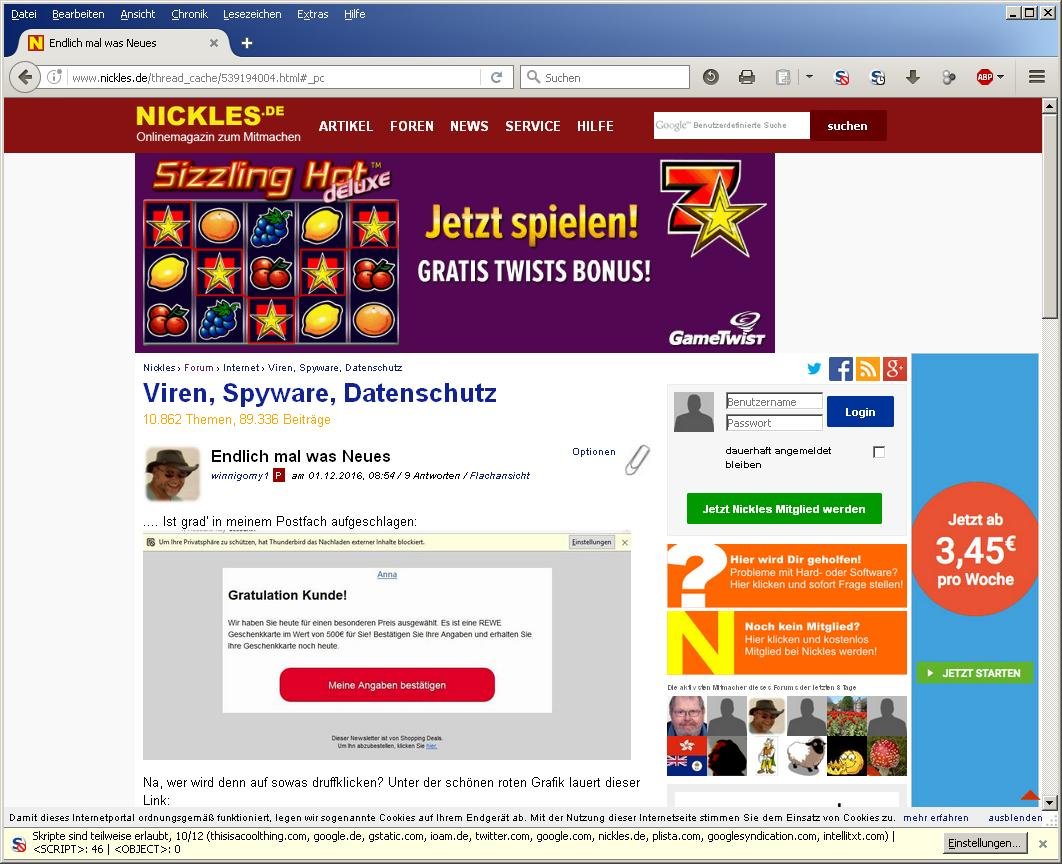Click NoScript temporary-allow S clock icon
Image resolution: width=1062 pixels, height=864 pixels.
(877, 77)
